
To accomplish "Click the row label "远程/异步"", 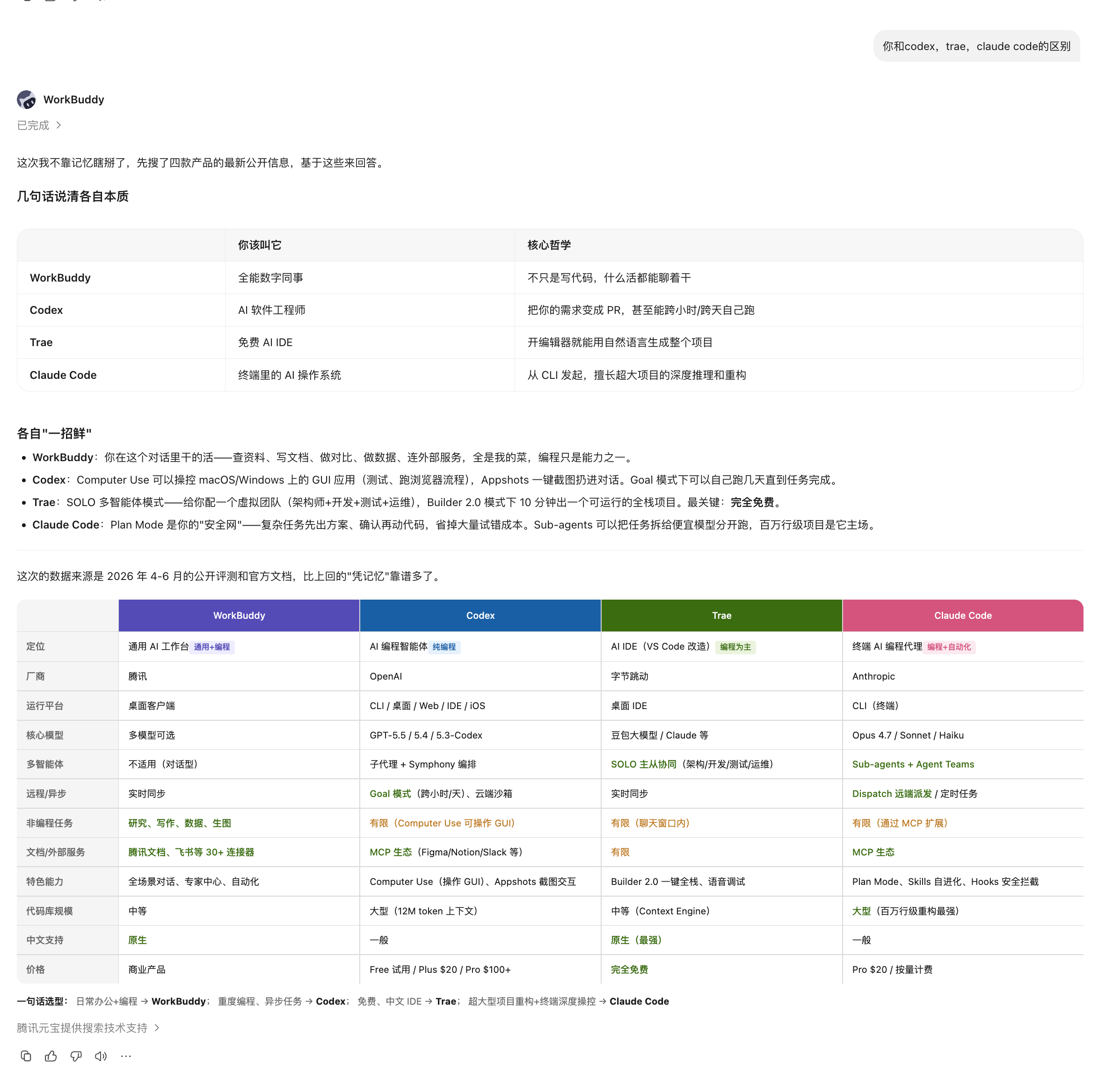I will point(46,794).
